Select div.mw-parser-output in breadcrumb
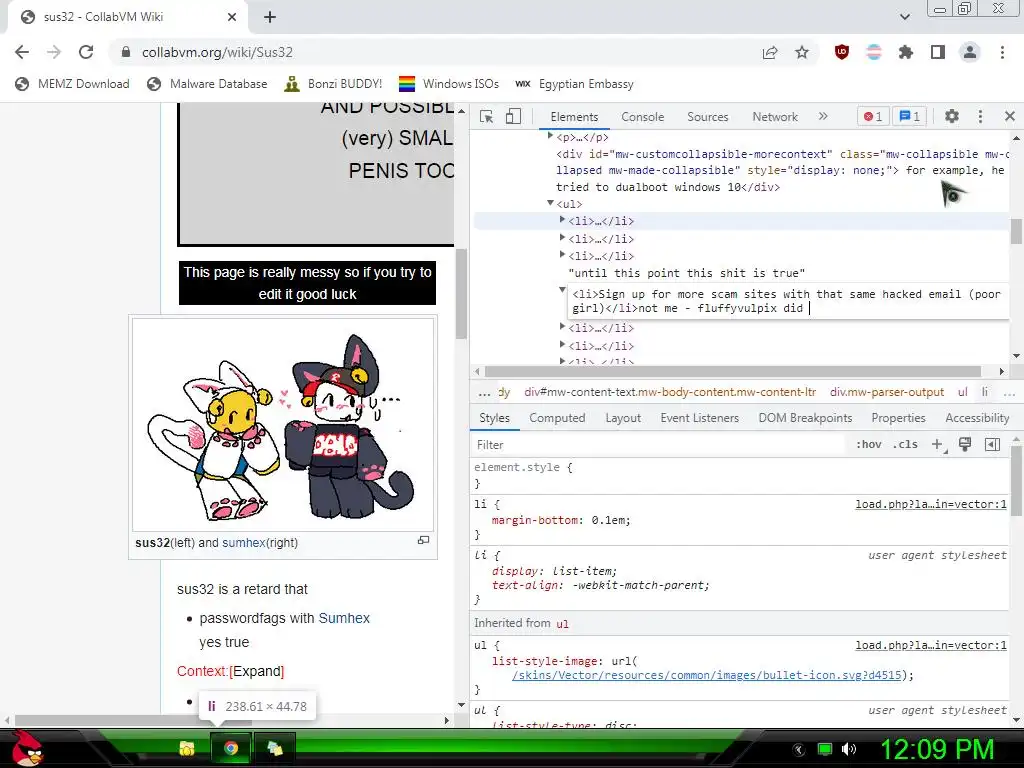The height and width of the screenshot is (768, 1024). tap(886, 392)
